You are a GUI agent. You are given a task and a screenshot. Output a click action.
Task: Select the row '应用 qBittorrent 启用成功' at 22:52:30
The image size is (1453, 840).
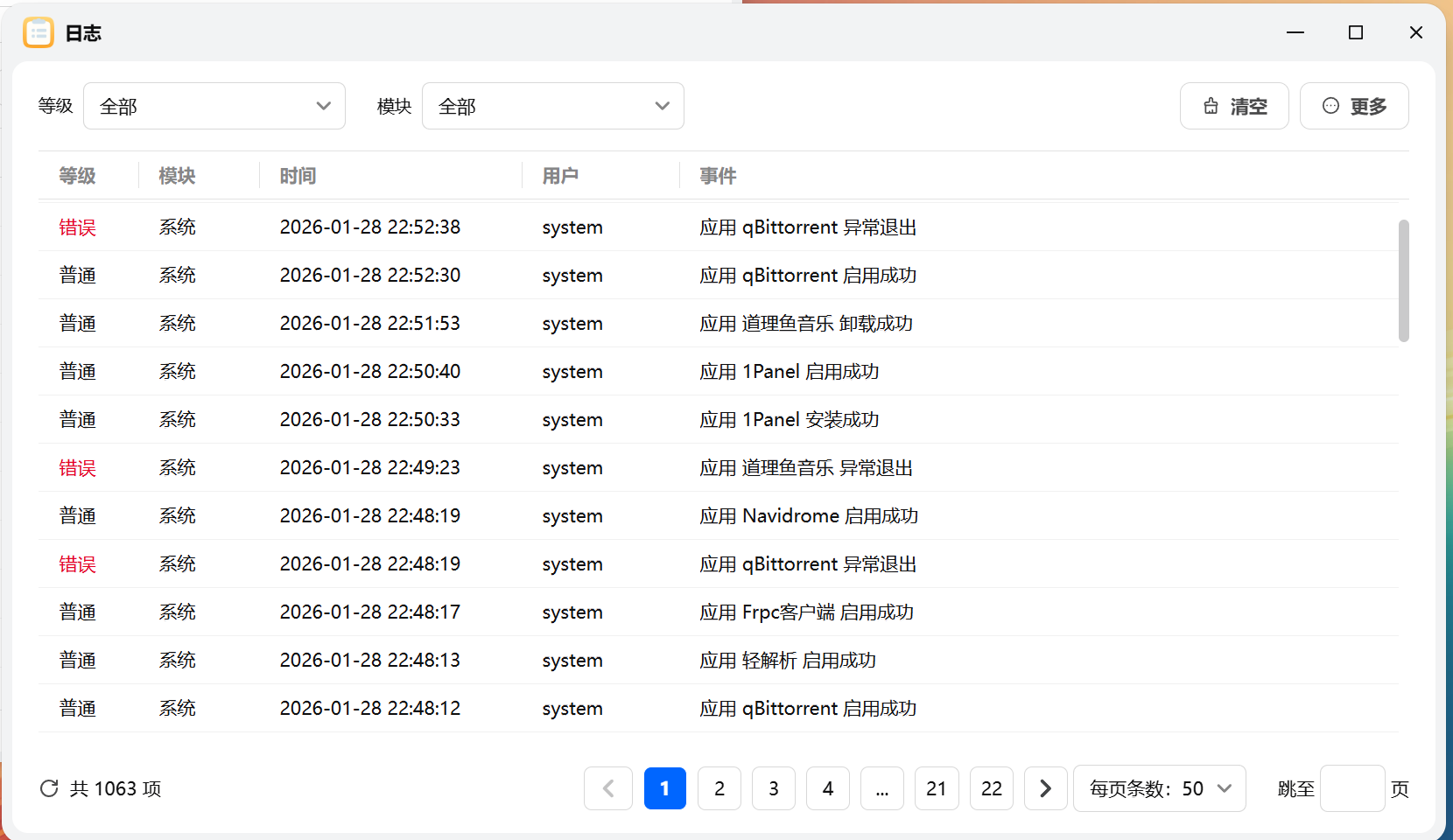[718, 275]
